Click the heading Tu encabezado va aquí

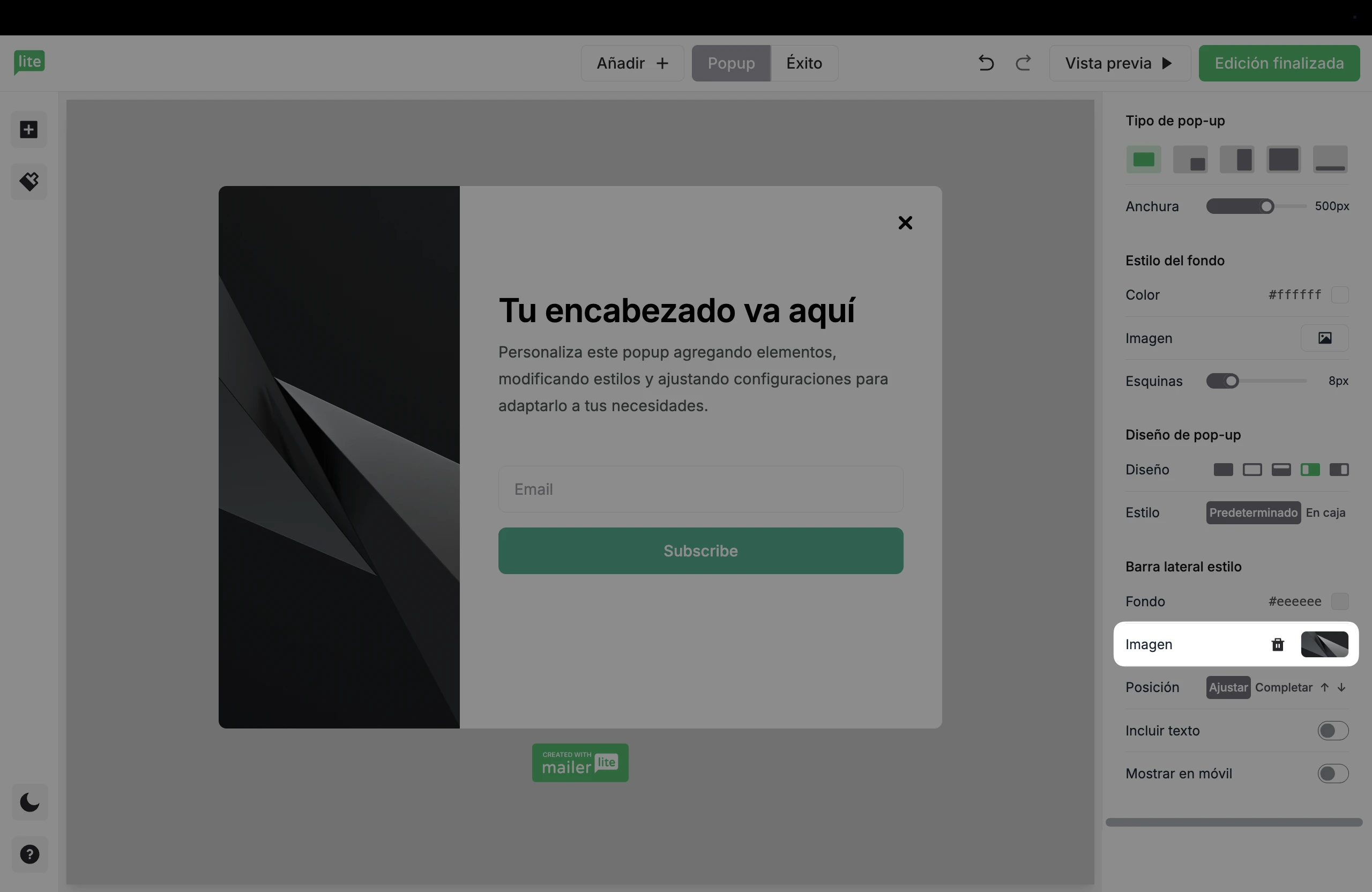click(677, 310)
